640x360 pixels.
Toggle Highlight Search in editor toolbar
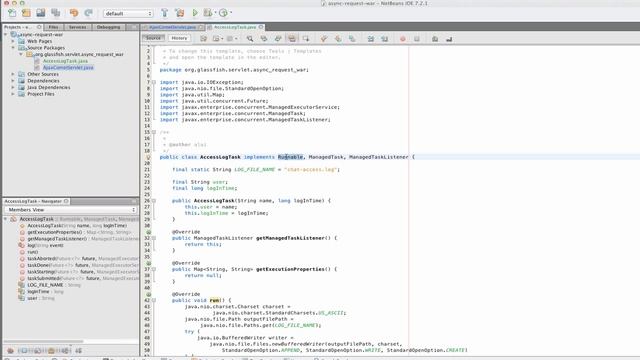coord(292,39)
